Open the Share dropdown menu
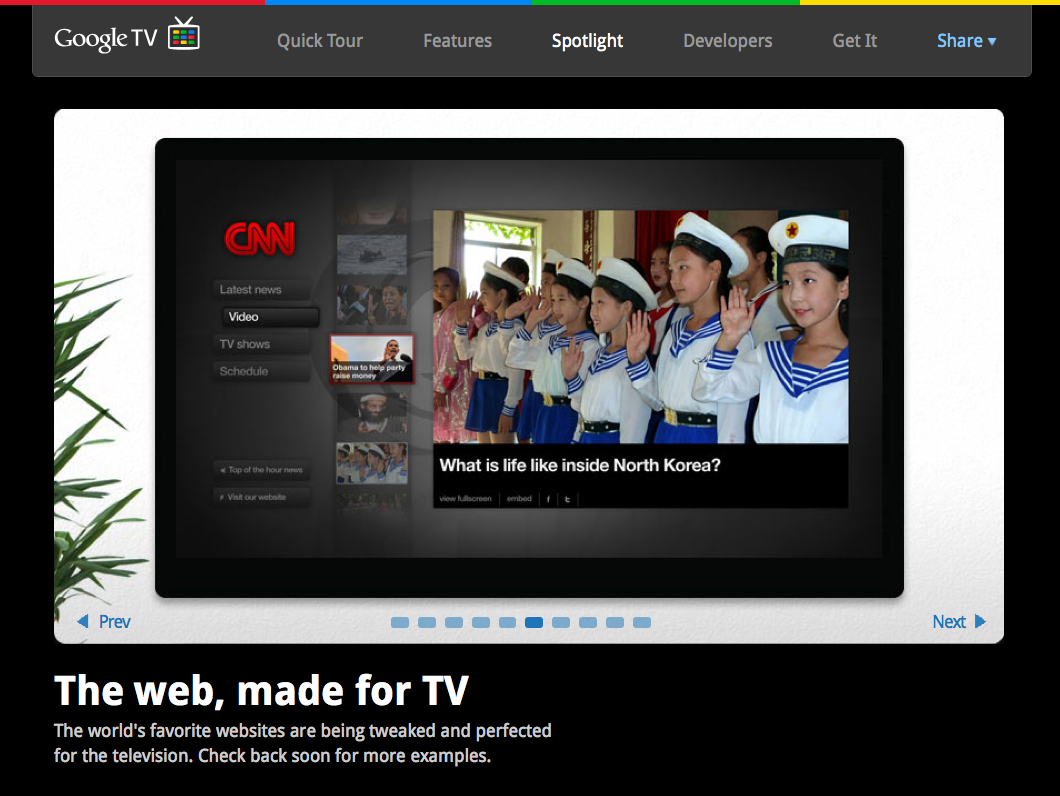The image size is (1060, 796). (966, 41)
